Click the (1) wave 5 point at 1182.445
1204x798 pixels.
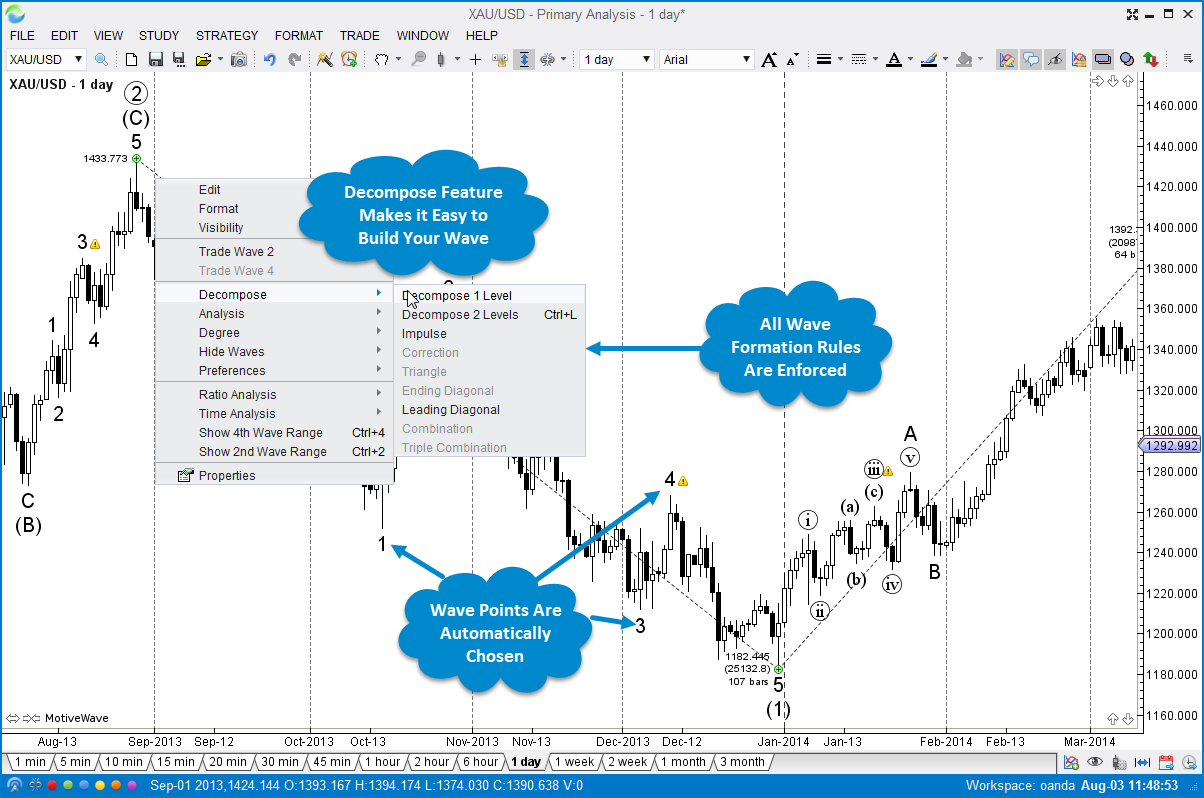click(x=779, y=669)
